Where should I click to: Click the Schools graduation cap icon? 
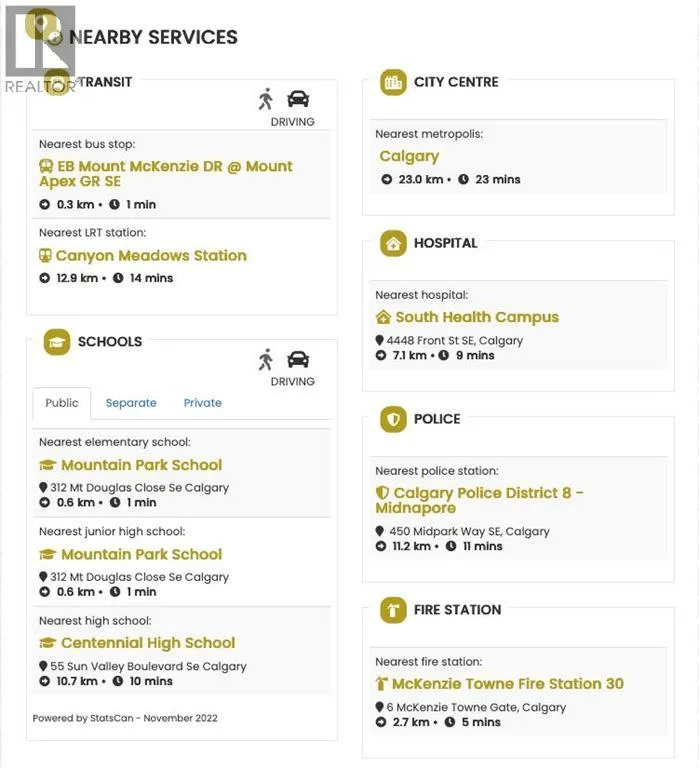[57, 342]
